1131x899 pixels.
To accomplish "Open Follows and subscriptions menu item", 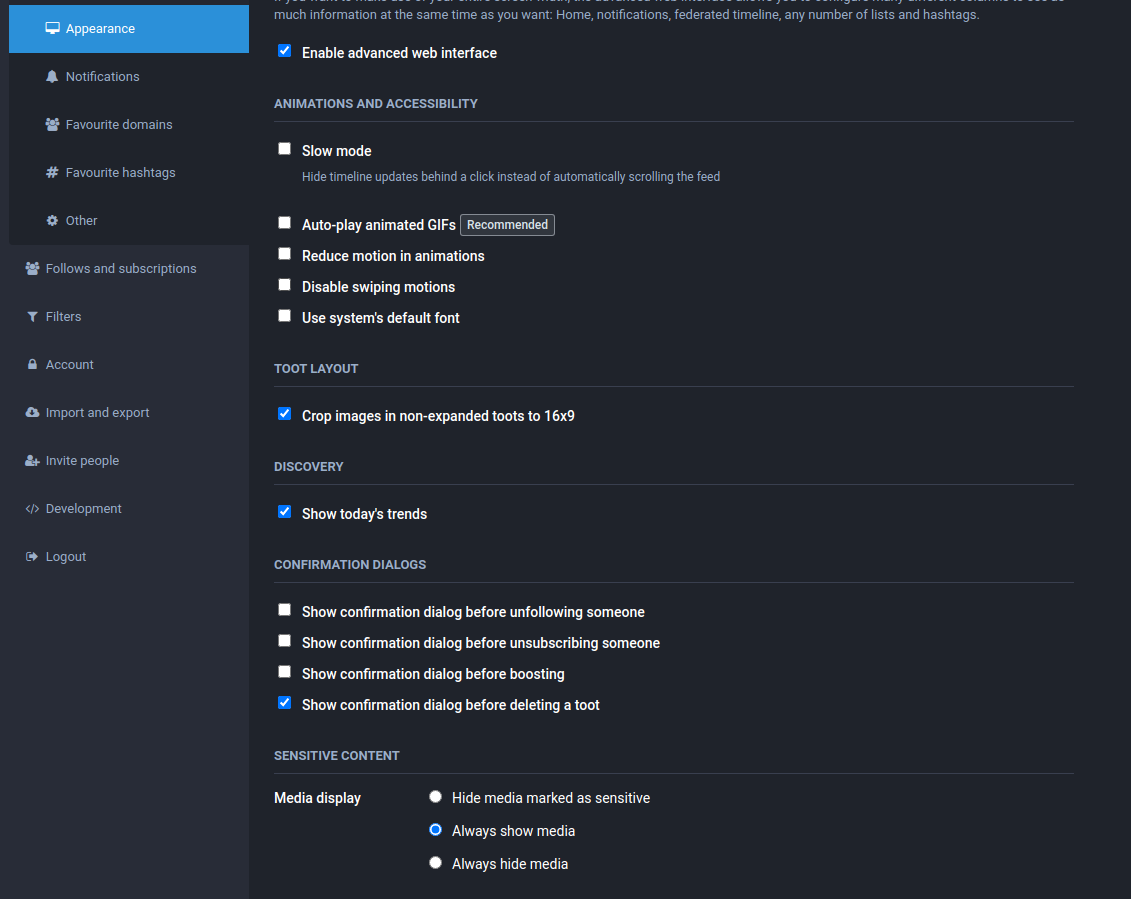I will click(121, 269).
